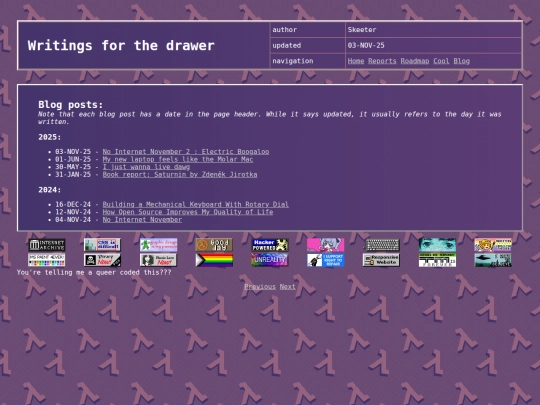
Task: Click the '01-JUN-25' date text
Action: (73, 159)
